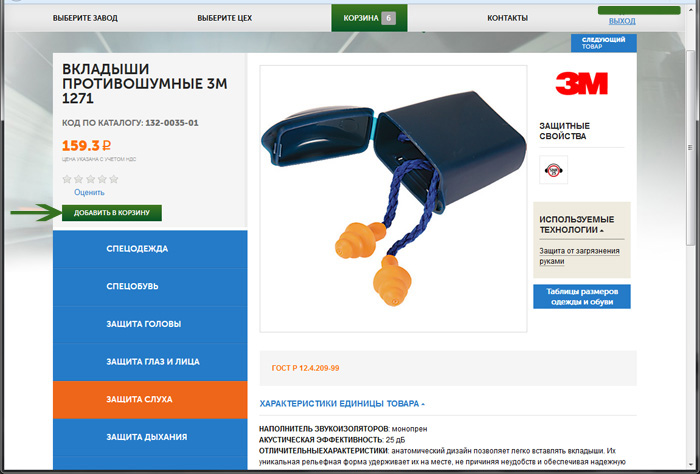
Task: Open the КОНТАКТЫ page
Action: [x=507, y=18]
